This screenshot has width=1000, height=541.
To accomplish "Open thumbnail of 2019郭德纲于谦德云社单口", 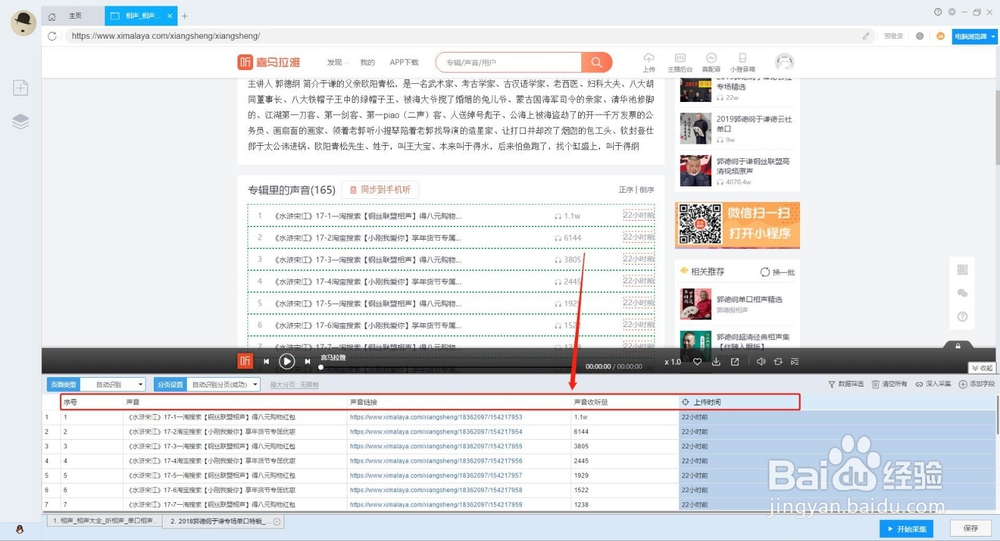I will coord(695,128).
